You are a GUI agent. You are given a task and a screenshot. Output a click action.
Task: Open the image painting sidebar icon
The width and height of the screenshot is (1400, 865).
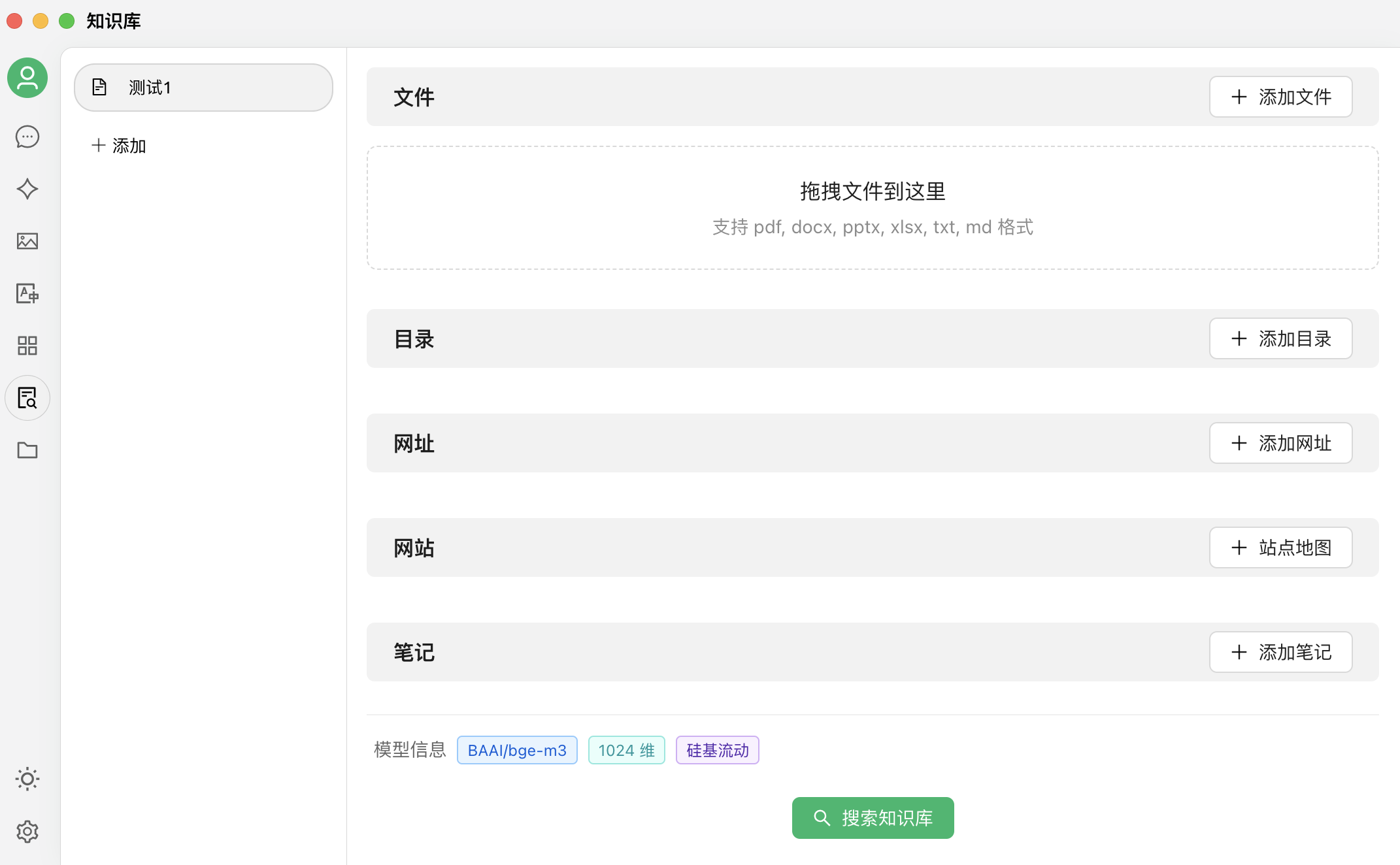point(27,241)
